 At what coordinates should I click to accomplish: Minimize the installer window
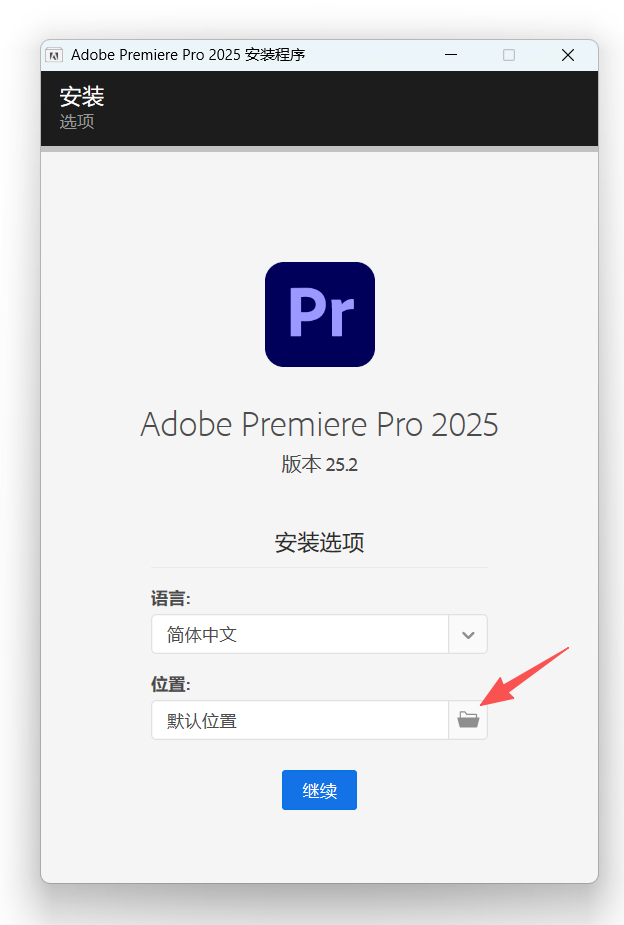click(451, 55)
